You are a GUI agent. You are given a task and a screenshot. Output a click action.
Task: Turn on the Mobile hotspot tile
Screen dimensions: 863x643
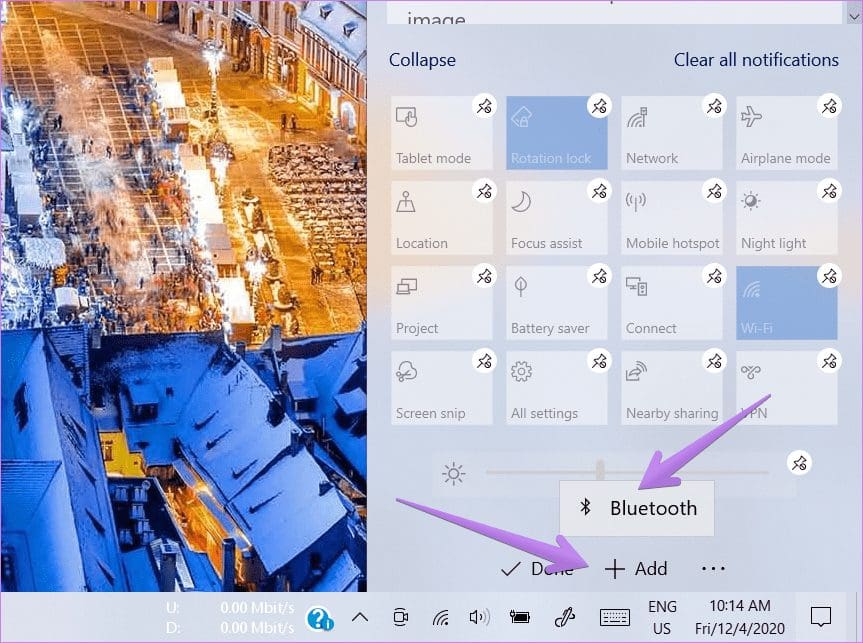pyautogui.click(x=671, y=218)
